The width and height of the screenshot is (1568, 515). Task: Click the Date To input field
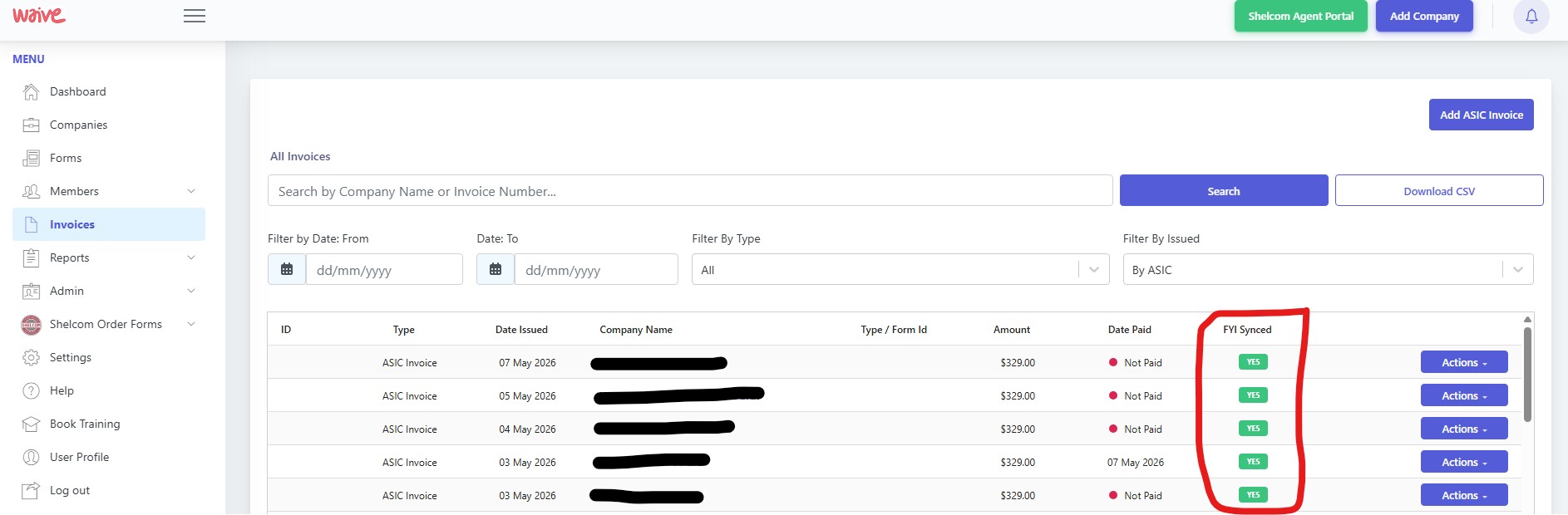[596, 269]
